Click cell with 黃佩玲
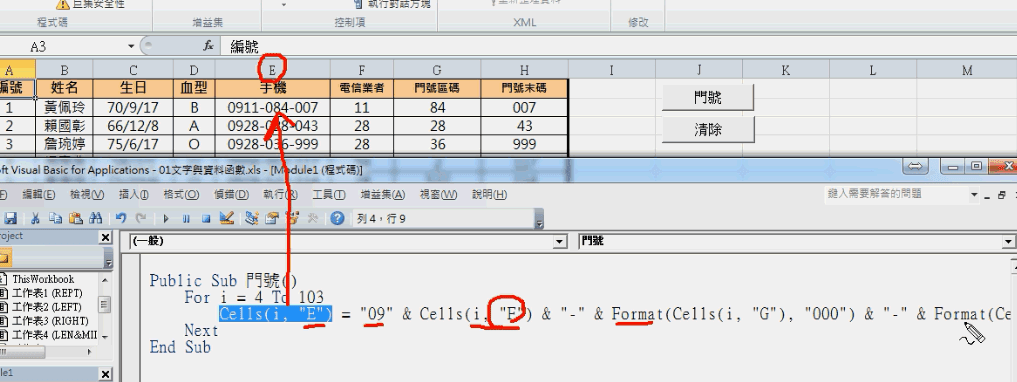The height and width of the screenshot is (382, 1017). (x=64, y=107)
